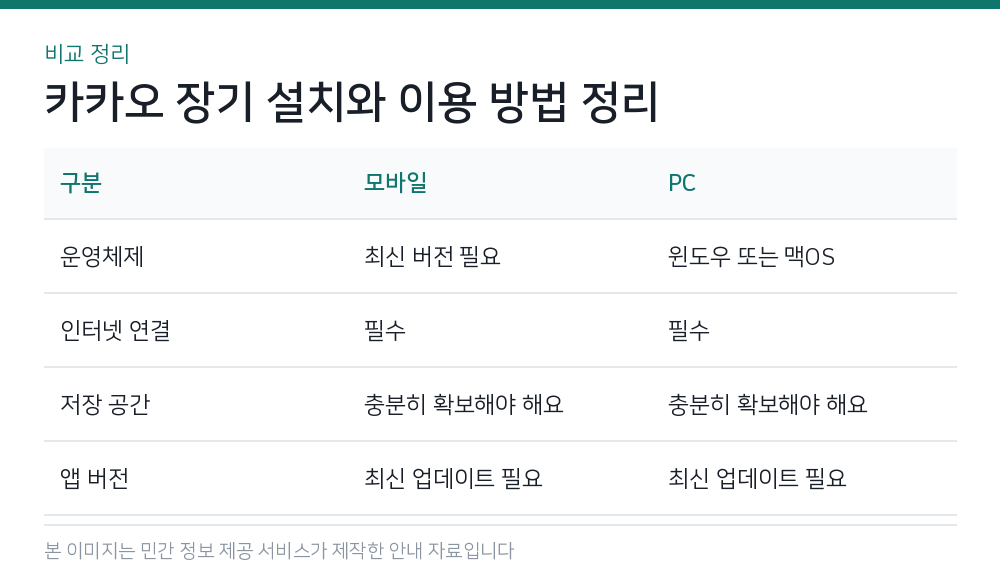Click the '앱 버전' row label

[94, 478]
